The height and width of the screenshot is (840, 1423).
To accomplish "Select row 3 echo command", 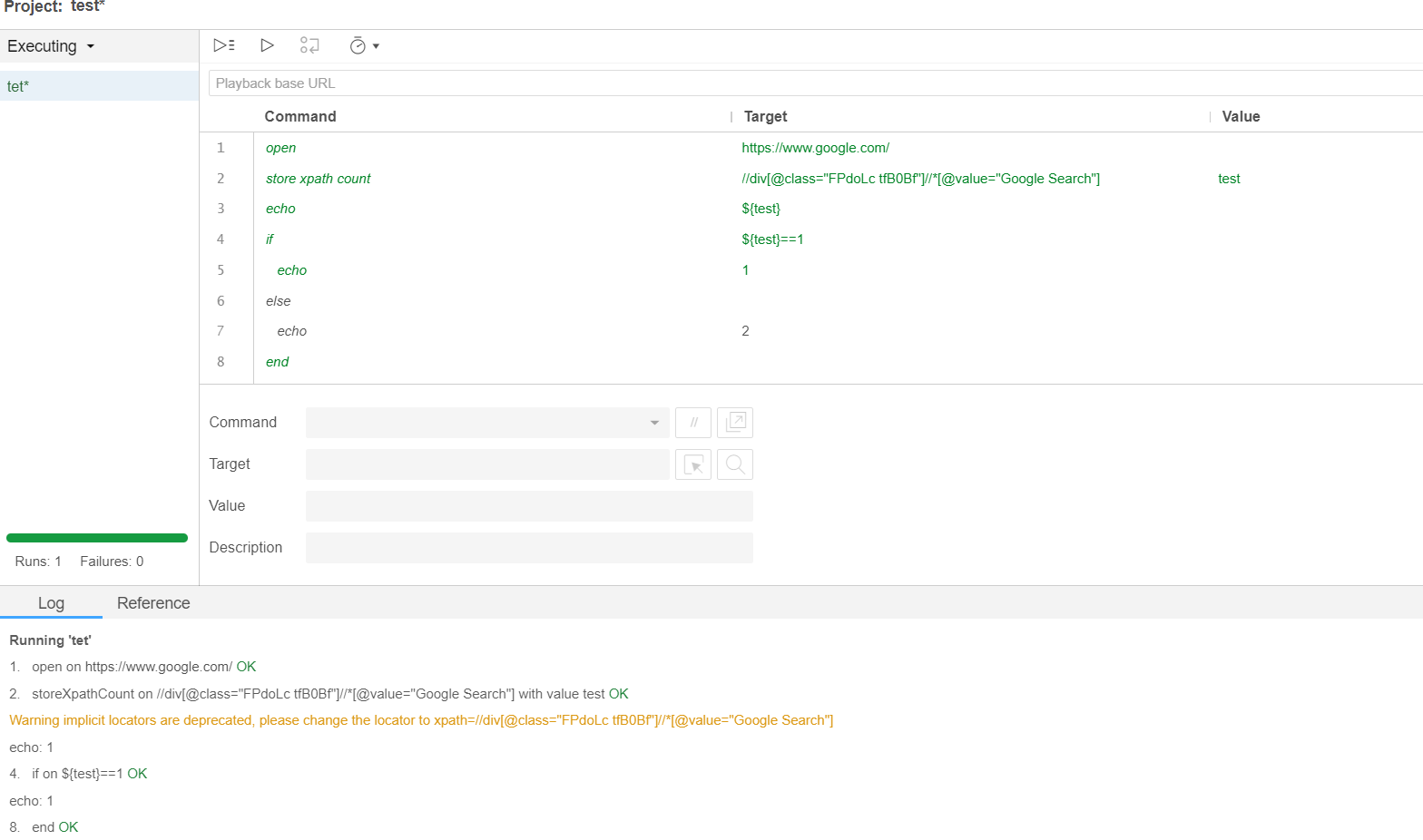I will (811, 209).
